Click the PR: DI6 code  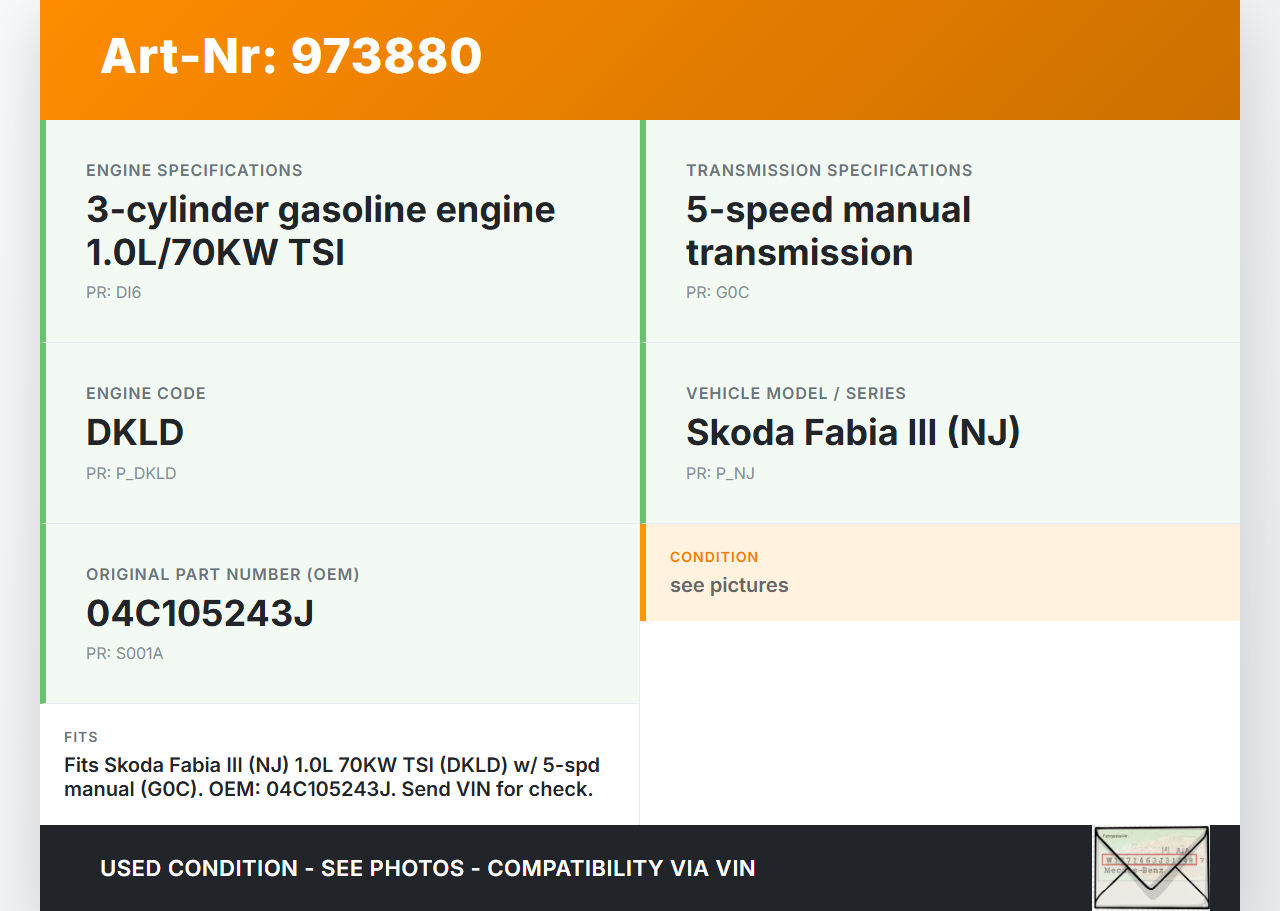coord(113,293)
